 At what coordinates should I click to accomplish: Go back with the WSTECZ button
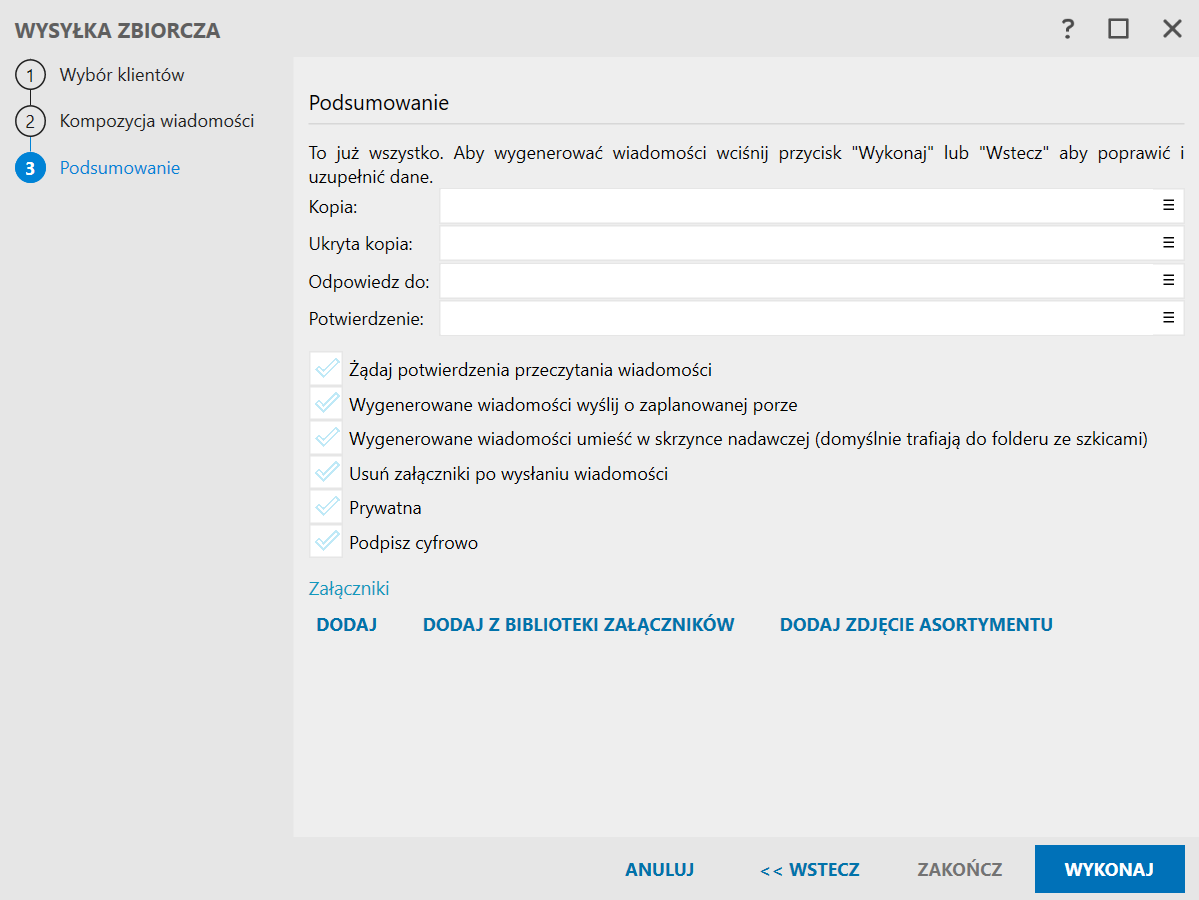[809, 870]
